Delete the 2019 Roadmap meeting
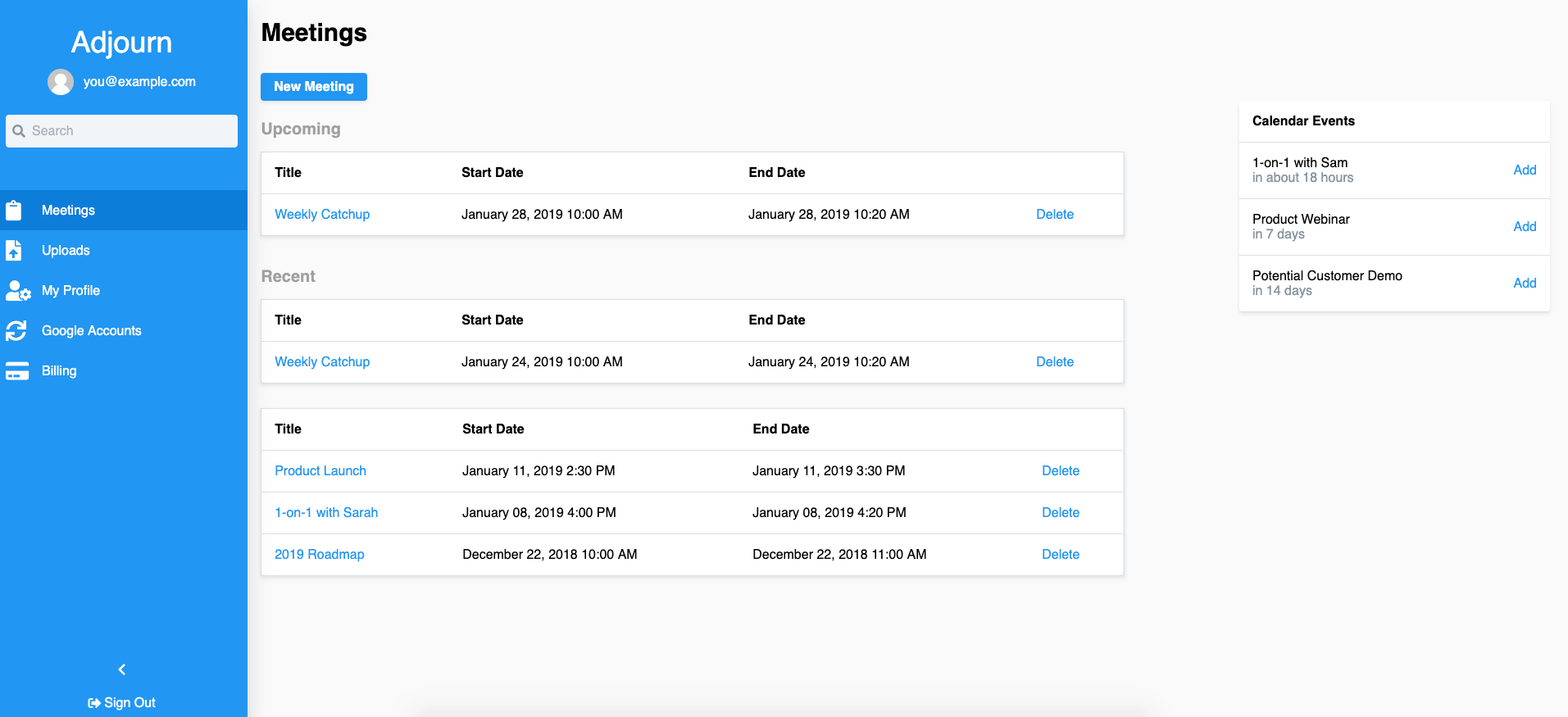Viewport: 1568px width, 717px height. (1061, 555)
